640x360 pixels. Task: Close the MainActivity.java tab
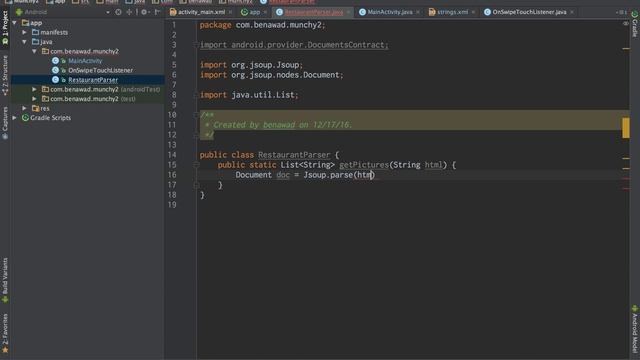(x=418, y=12)
